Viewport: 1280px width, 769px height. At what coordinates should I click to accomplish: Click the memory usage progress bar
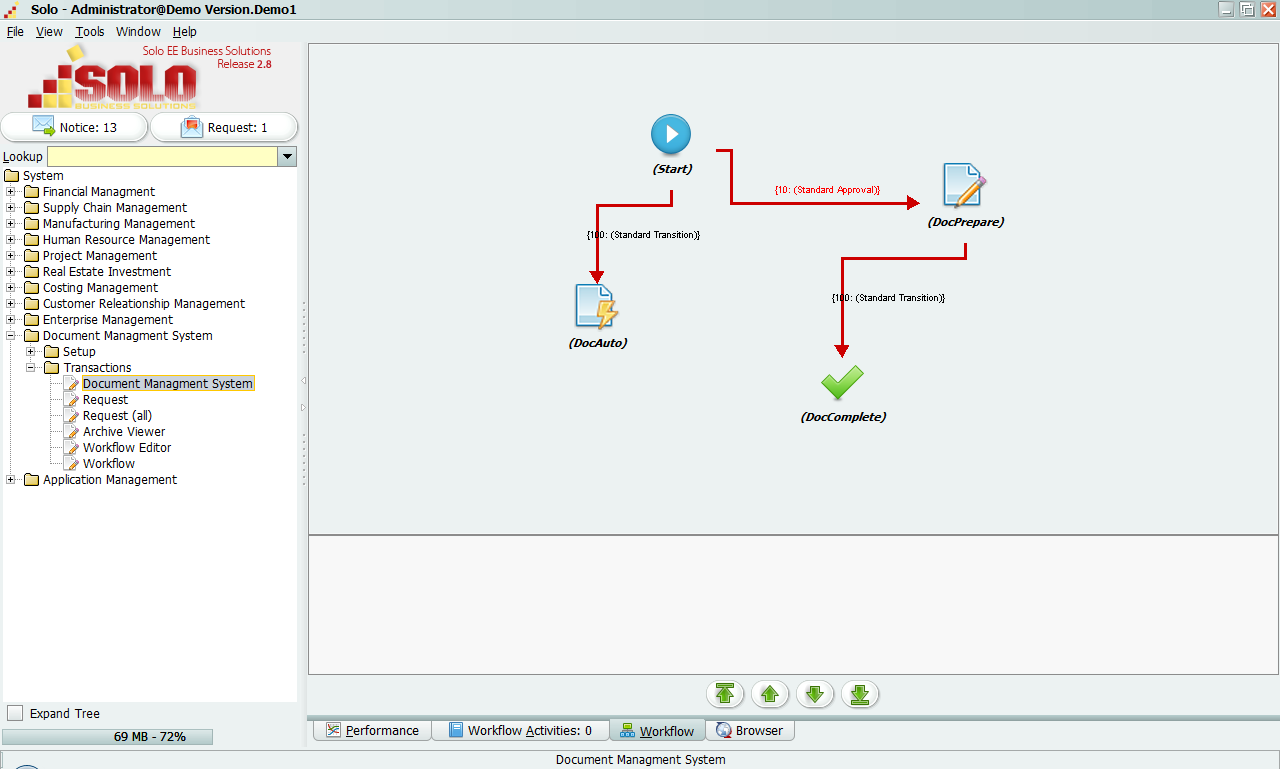107,737
